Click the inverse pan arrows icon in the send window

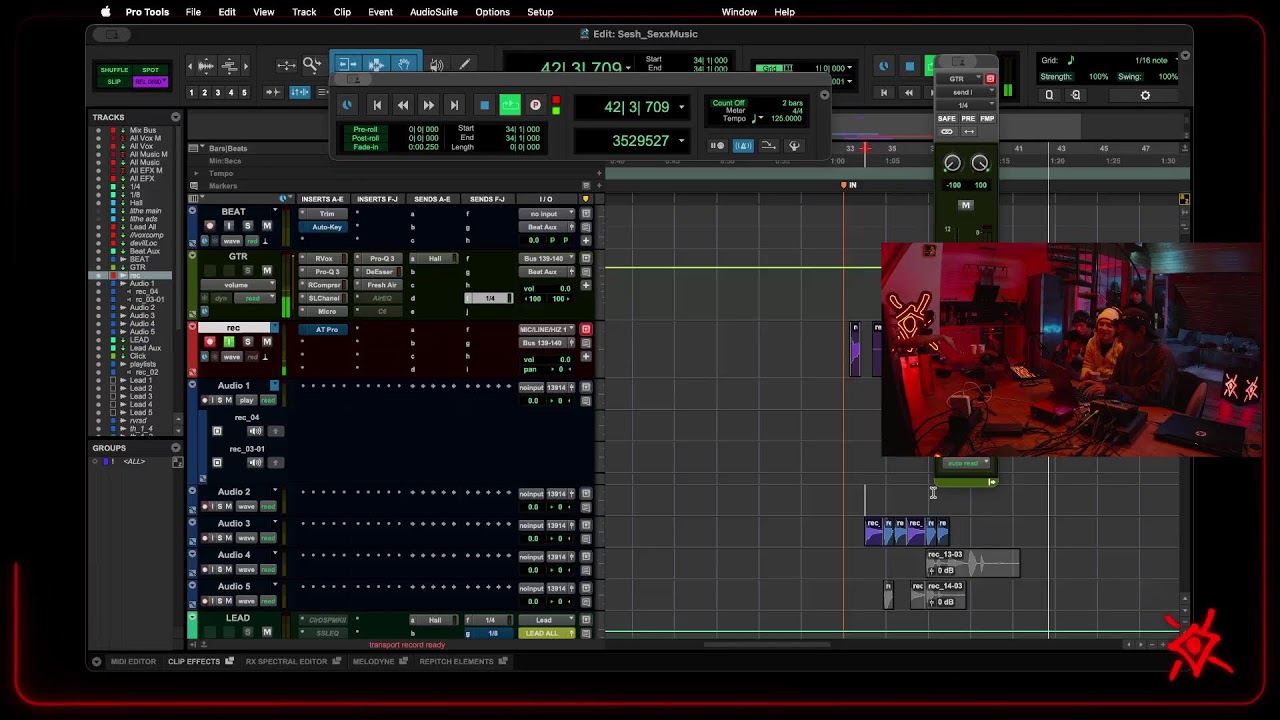pyautogui.click(x=969, y=131)
